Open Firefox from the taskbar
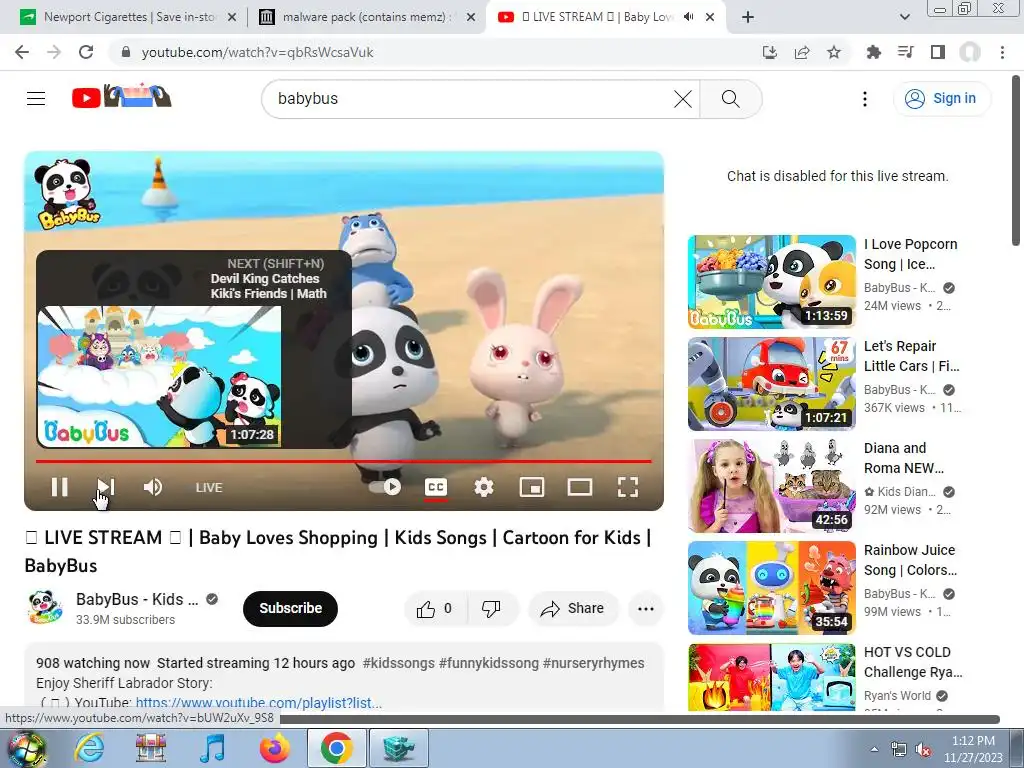The height and width of the screenshot is (768, 1024). coord(274,748)
